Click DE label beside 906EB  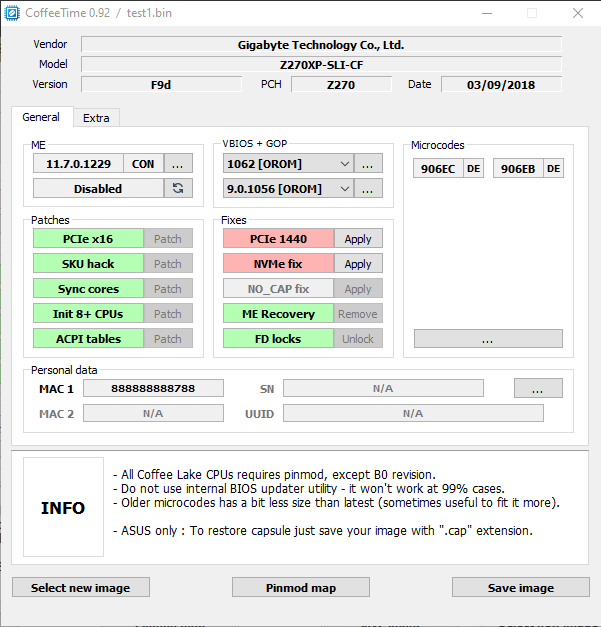553,168
